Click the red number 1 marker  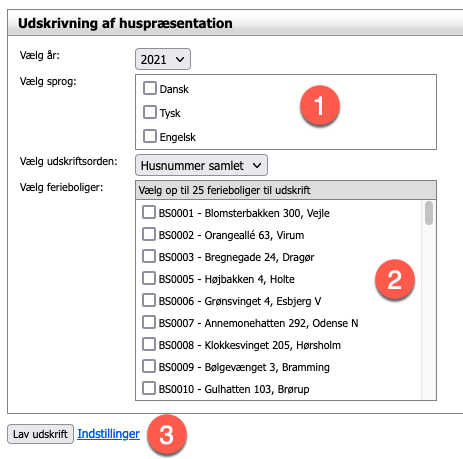point(320,105)
